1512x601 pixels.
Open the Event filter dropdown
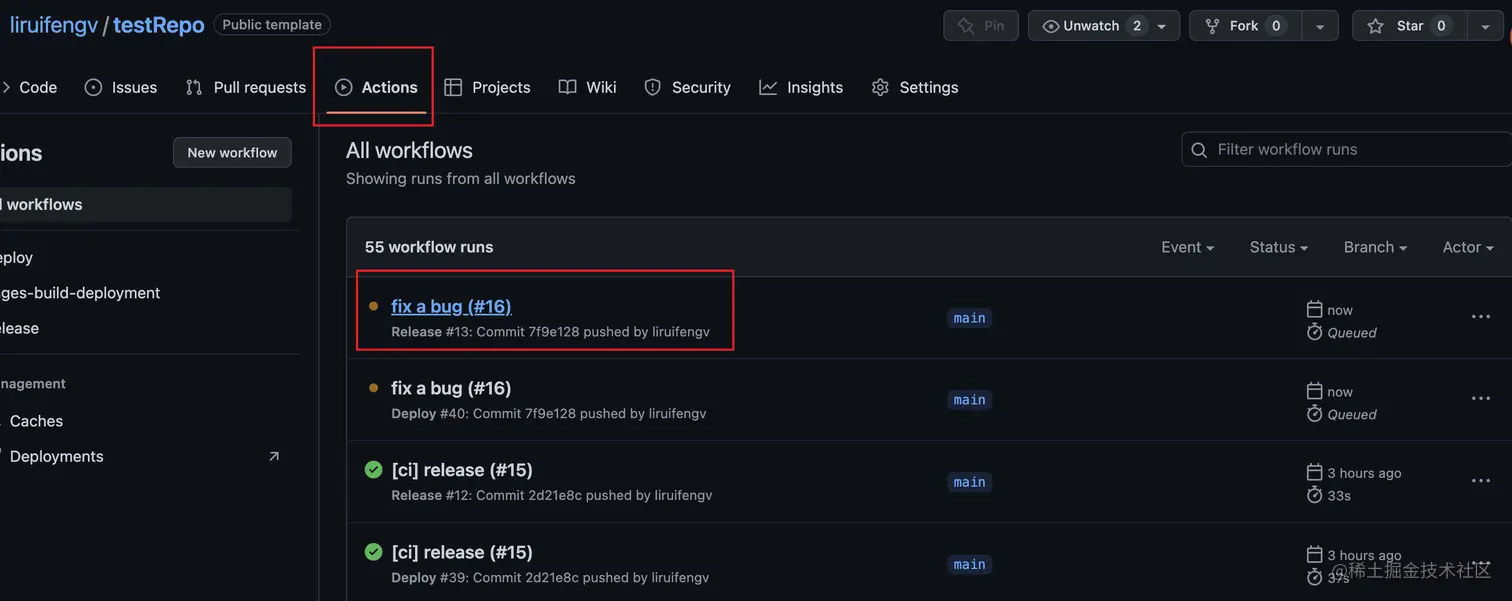point(1188,247)
